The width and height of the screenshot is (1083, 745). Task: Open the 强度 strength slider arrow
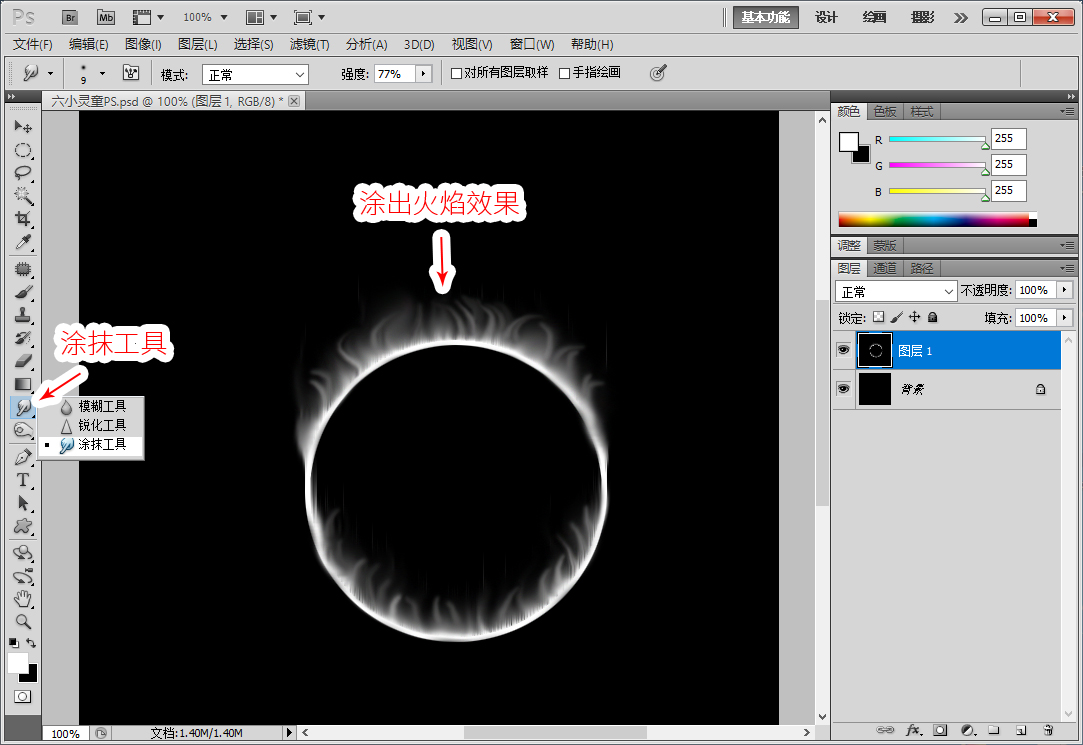pyautogui.click(x=423, y=73)
